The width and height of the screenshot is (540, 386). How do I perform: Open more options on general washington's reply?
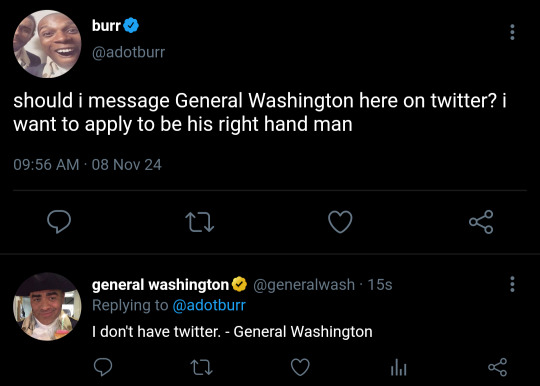[x=512, y=284]
